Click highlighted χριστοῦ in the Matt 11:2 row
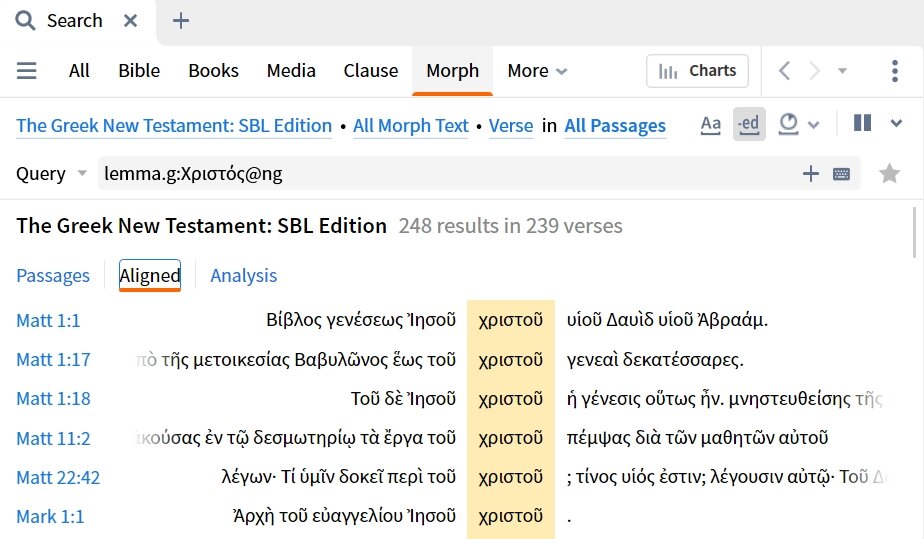The width and height of the screenshot is (924, 539). click(510, 438)
